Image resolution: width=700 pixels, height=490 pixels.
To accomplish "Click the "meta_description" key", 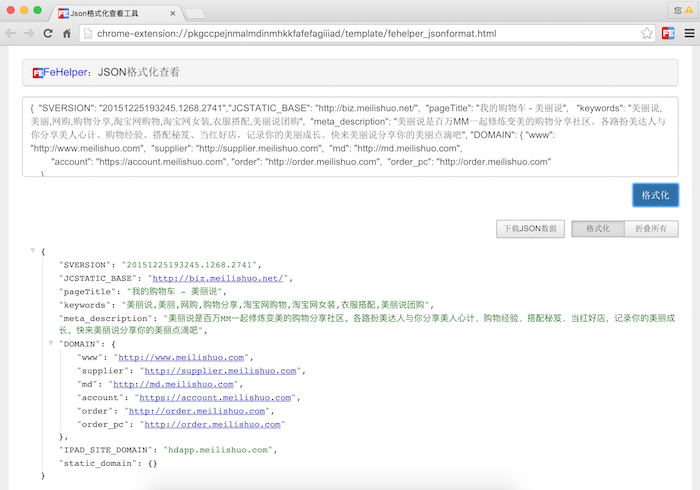I will [105, 319].
